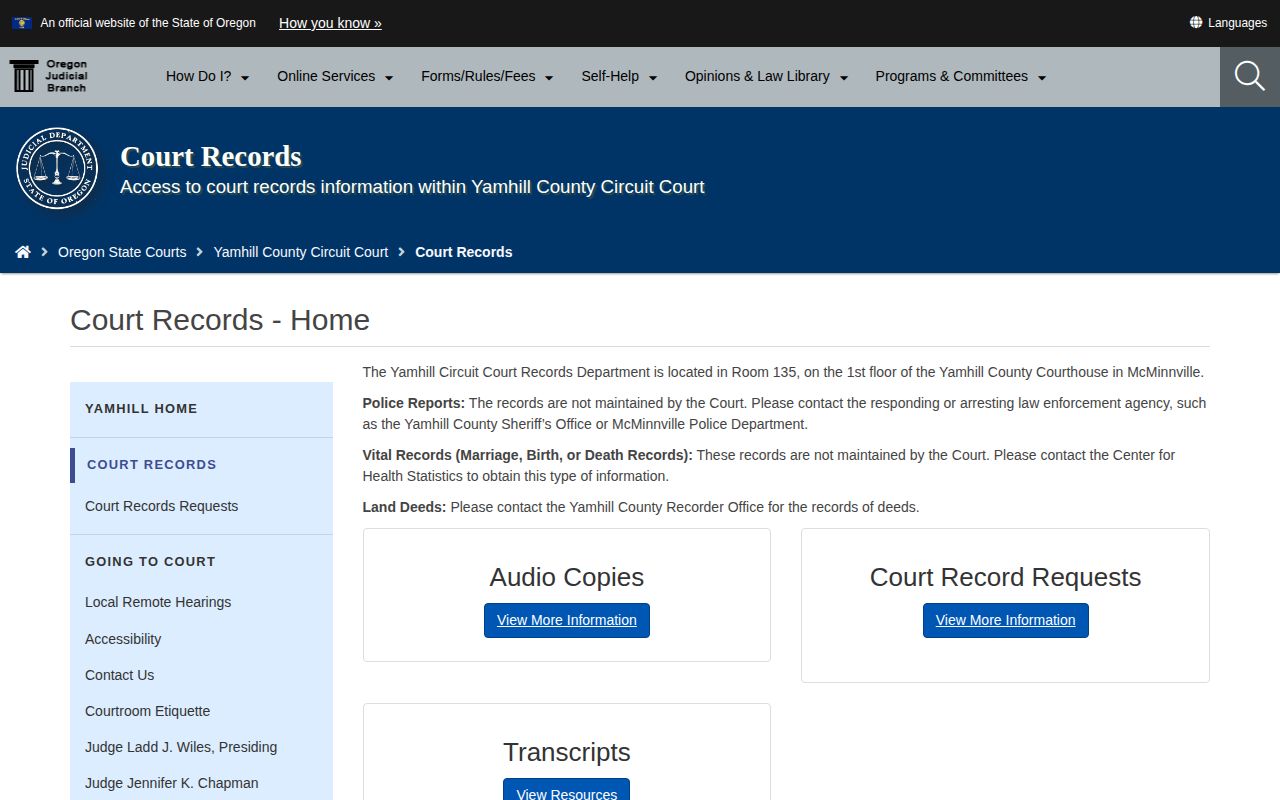The height and width of the screenshot is (800, 1280).
Task: Open the Forms/Rules/Fees dropdown
Action: [487, 76]
